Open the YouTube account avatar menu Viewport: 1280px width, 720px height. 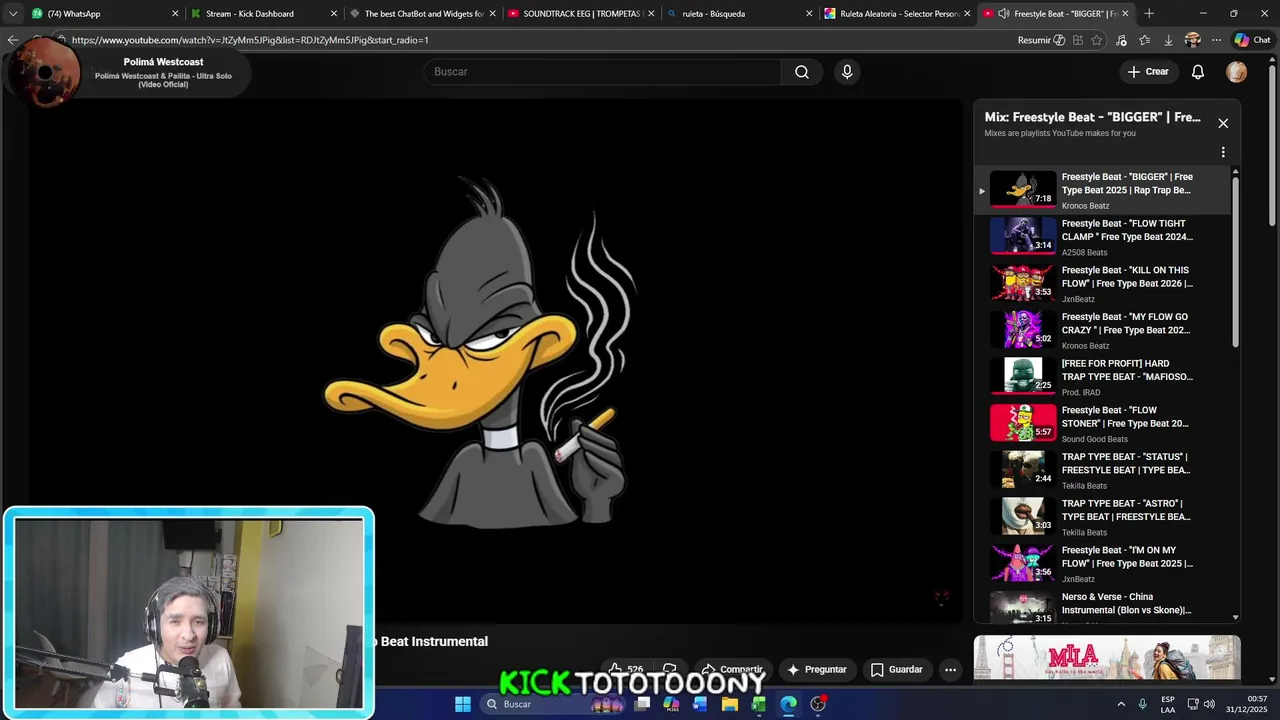click(x=1237, y=72)
